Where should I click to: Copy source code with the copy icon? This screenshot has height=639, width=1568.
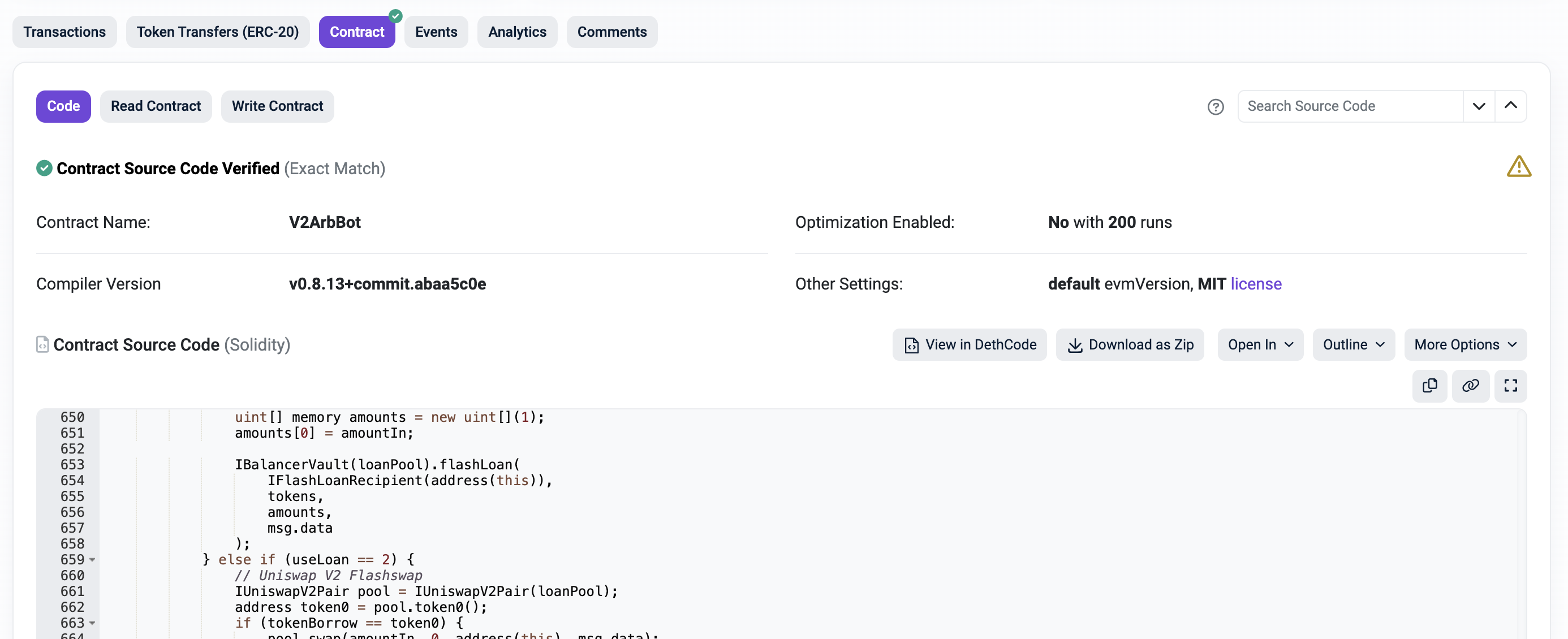tap(1429, 386)
